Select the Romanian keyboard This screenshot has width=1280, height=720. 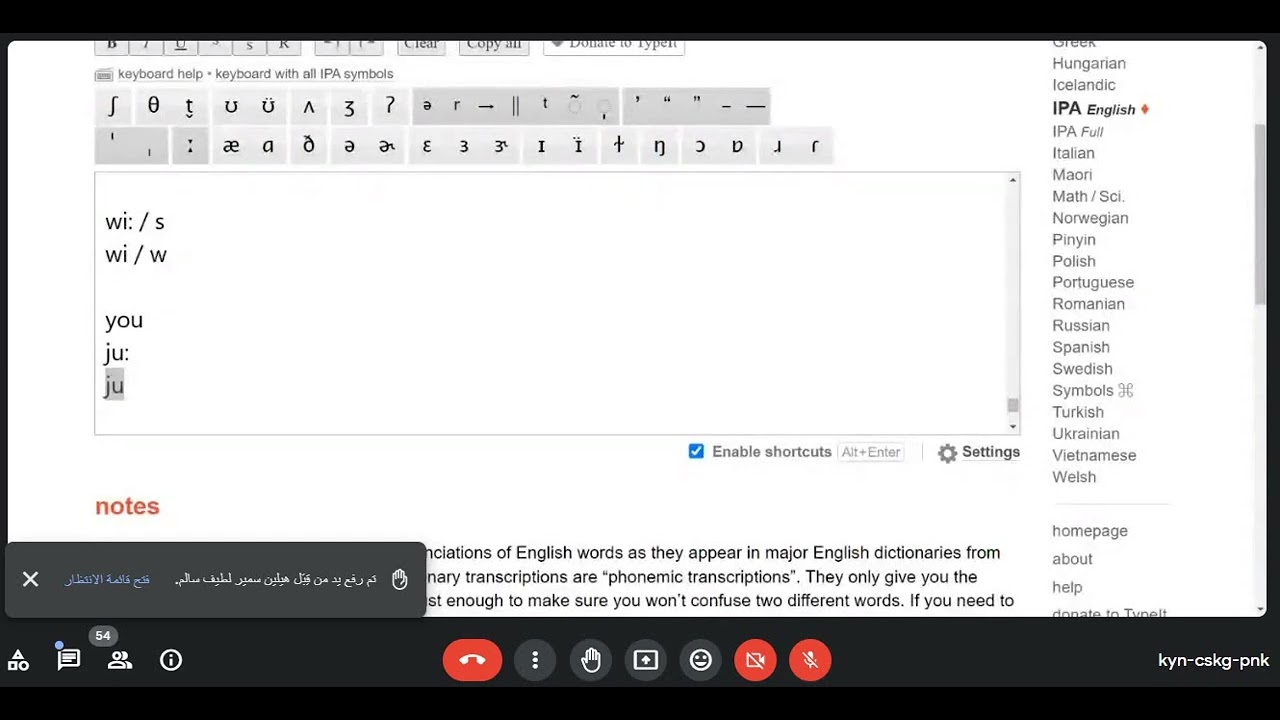pyautogui.click(x=1088, y=304)
